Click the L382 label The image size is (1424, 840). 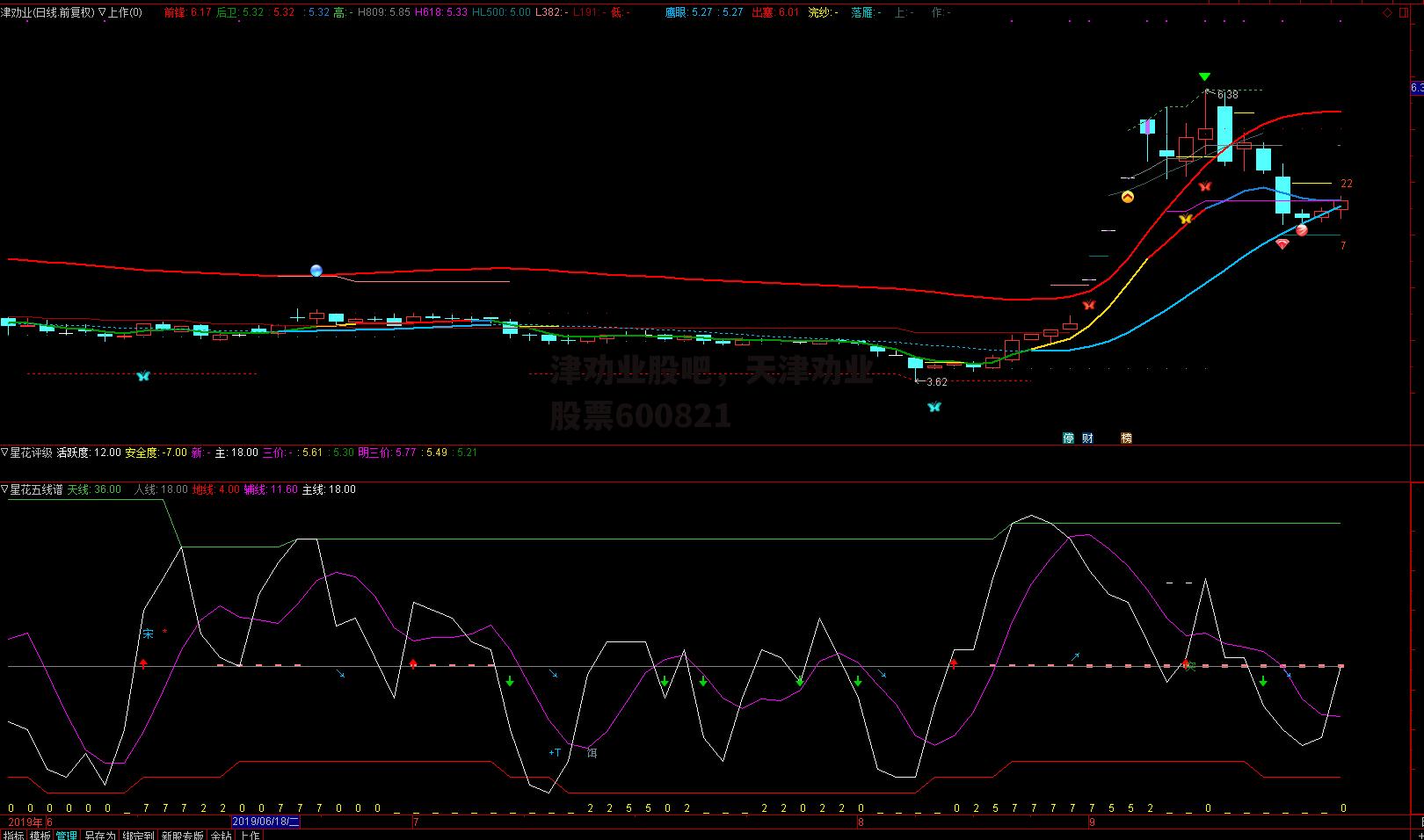551,12
